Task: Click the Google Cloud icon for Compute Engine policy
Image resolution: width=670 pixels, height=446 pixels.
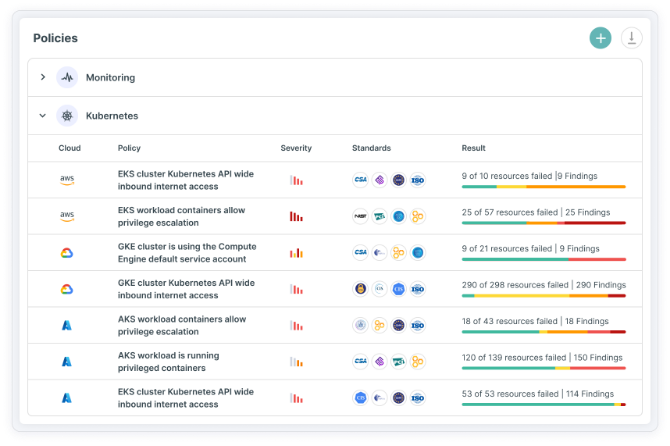Action: click(67, 253)
